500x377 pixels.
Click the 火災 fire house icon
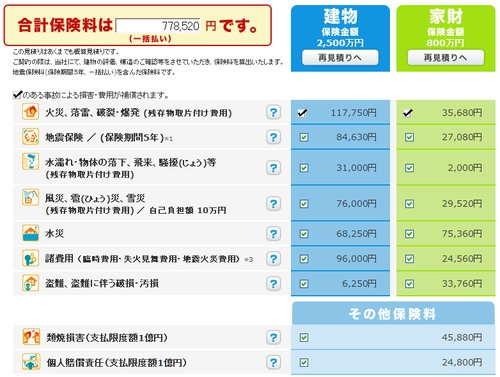pyautogui.click(x=31, y=112)
